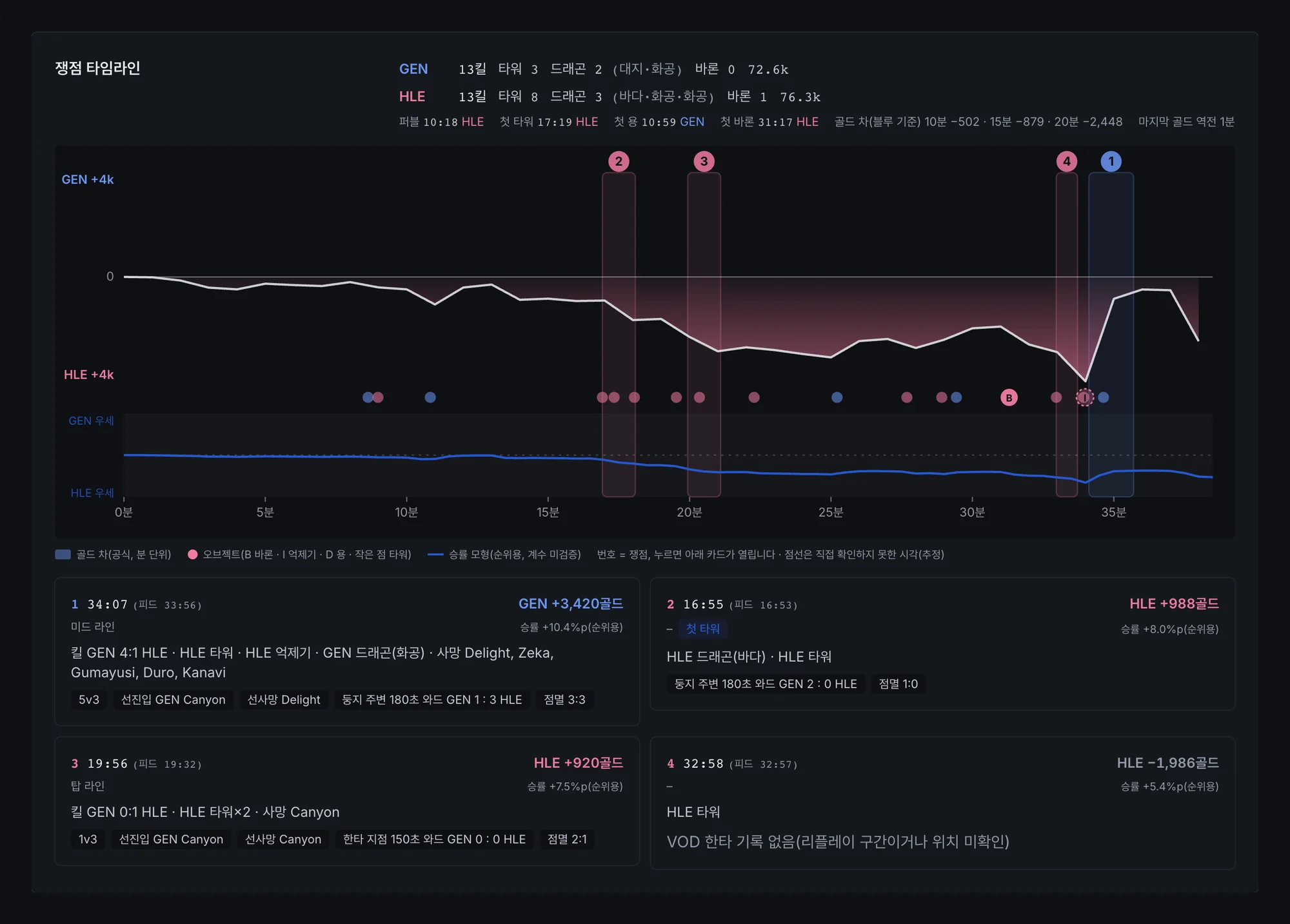Click the 'GEN +3,420골드' value
The width and height of the screenshot is (1290, 924).
571,604
